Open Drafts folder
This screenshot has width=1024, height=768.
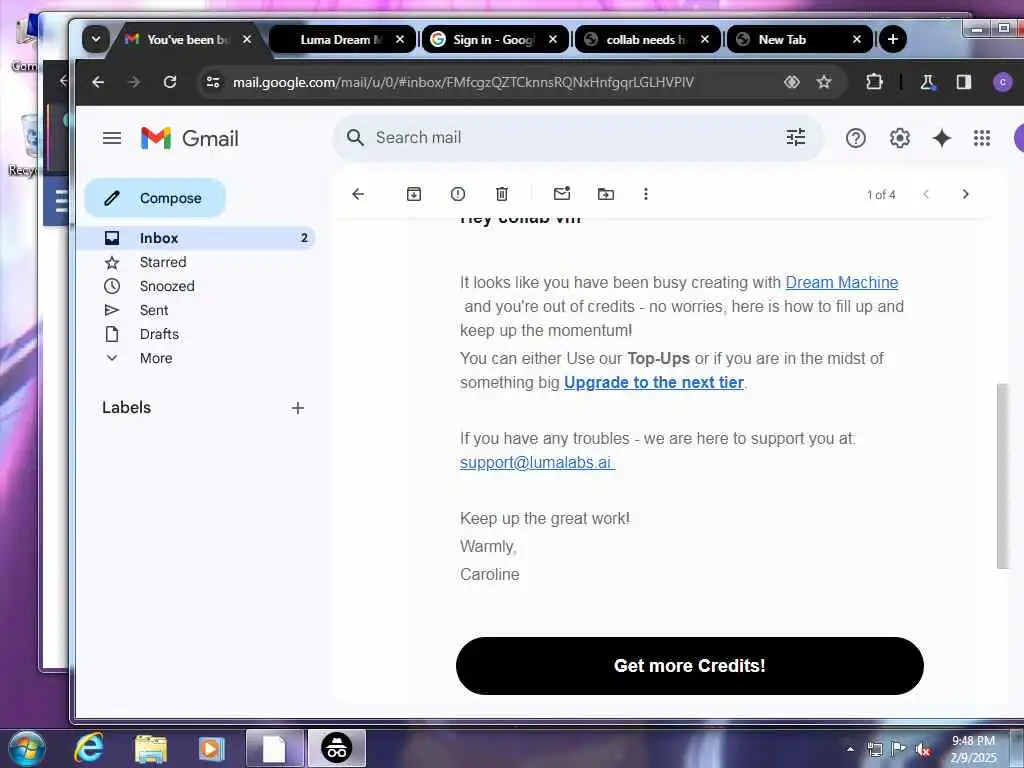(x=159, y=334)
